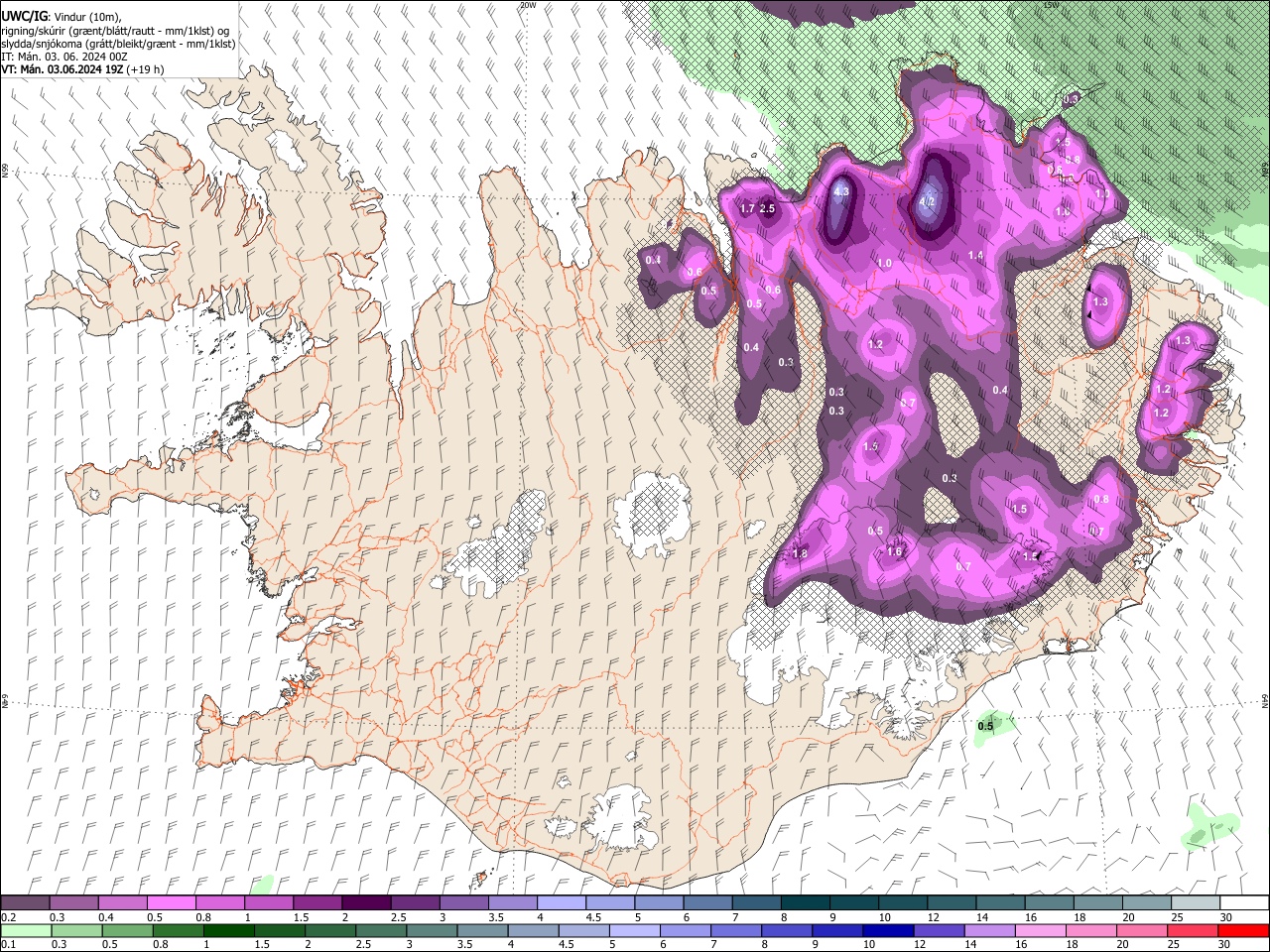Select the 'IT: Mán. 03. 06. 2024 00Z' line
The image size is (1270, 952).
[x=64, y=57]
